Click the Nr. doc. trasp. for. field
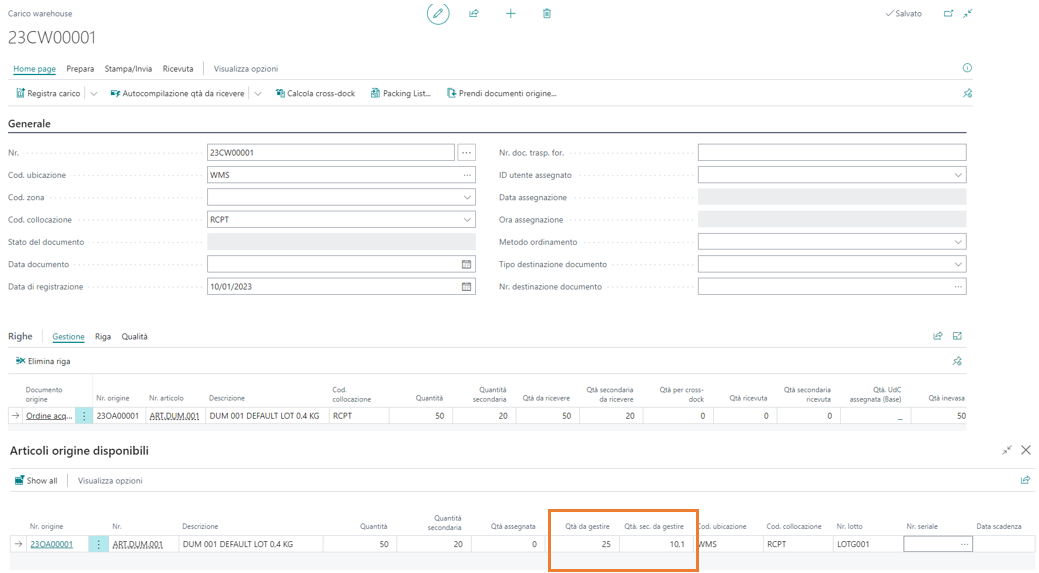The image size is (1039, 573). click(831, 153)
